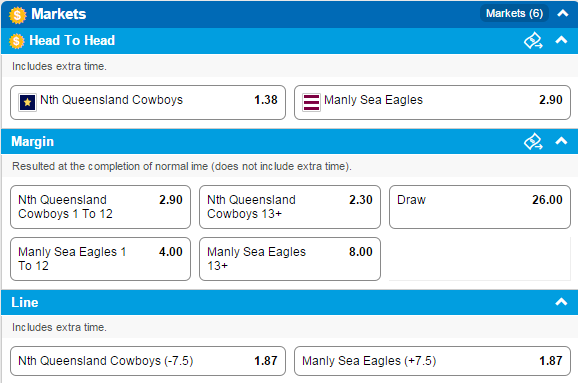Screen dimensions: 578x383
Task: Pick Nth Queensland Cowboys 13+ margin
Action: [290, 207]
